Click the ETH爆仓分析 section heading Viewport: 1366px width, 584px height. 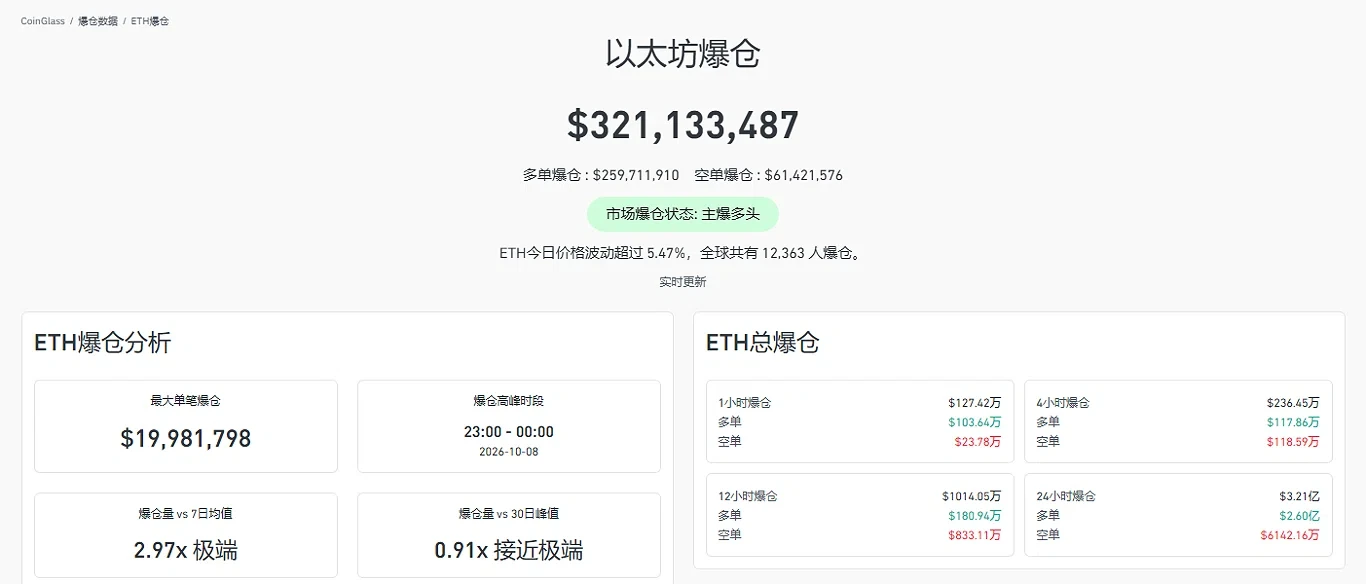click(103, 343)
